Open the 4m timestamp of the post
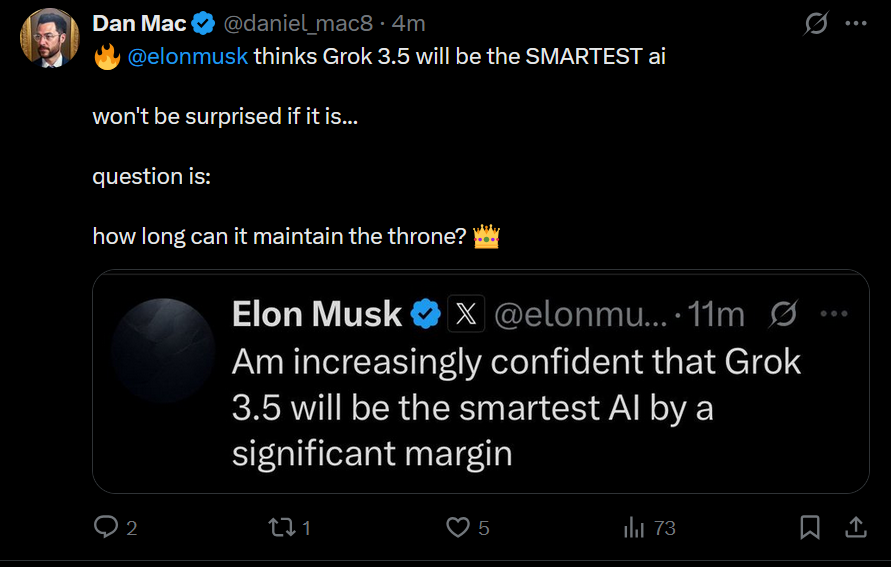This screenshot has height=567, width=891. 408,24
